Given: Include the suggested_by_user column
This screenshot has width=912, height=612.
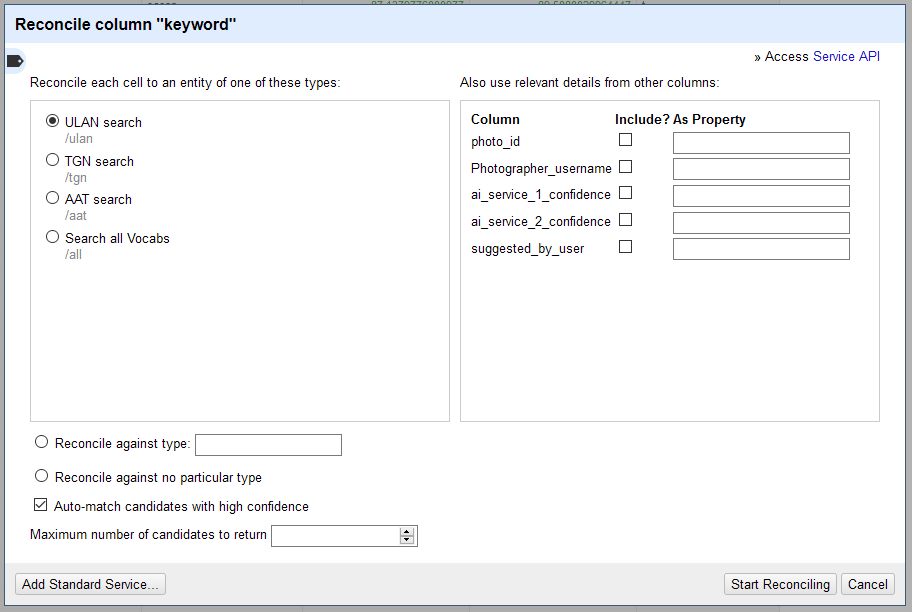Looking at the screenshot, I should [625, 246].
